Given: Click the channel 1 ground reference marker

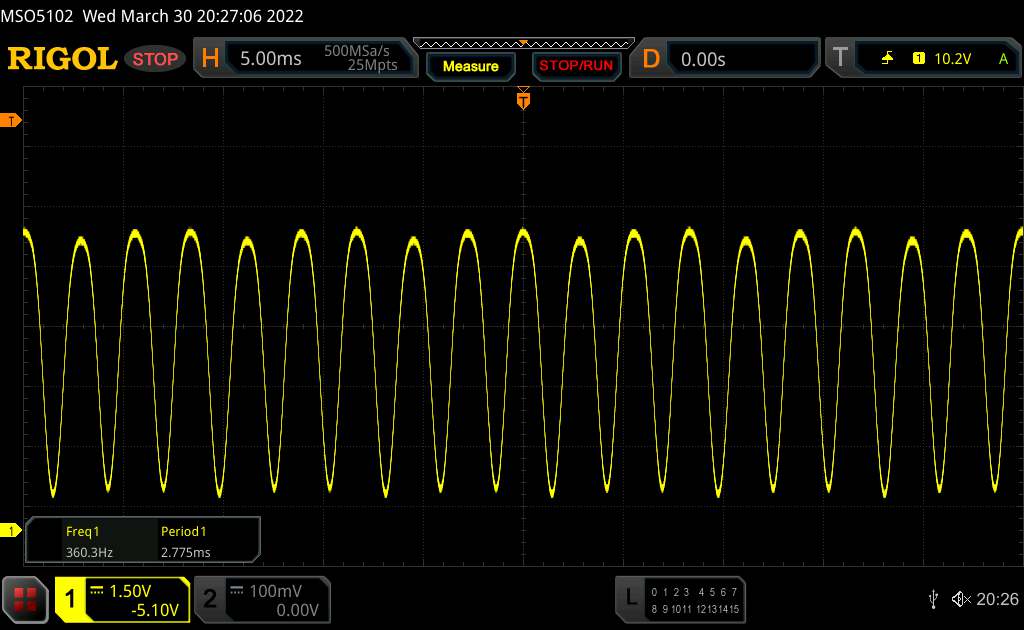Looking at the screenshot, I should point(12,530).
